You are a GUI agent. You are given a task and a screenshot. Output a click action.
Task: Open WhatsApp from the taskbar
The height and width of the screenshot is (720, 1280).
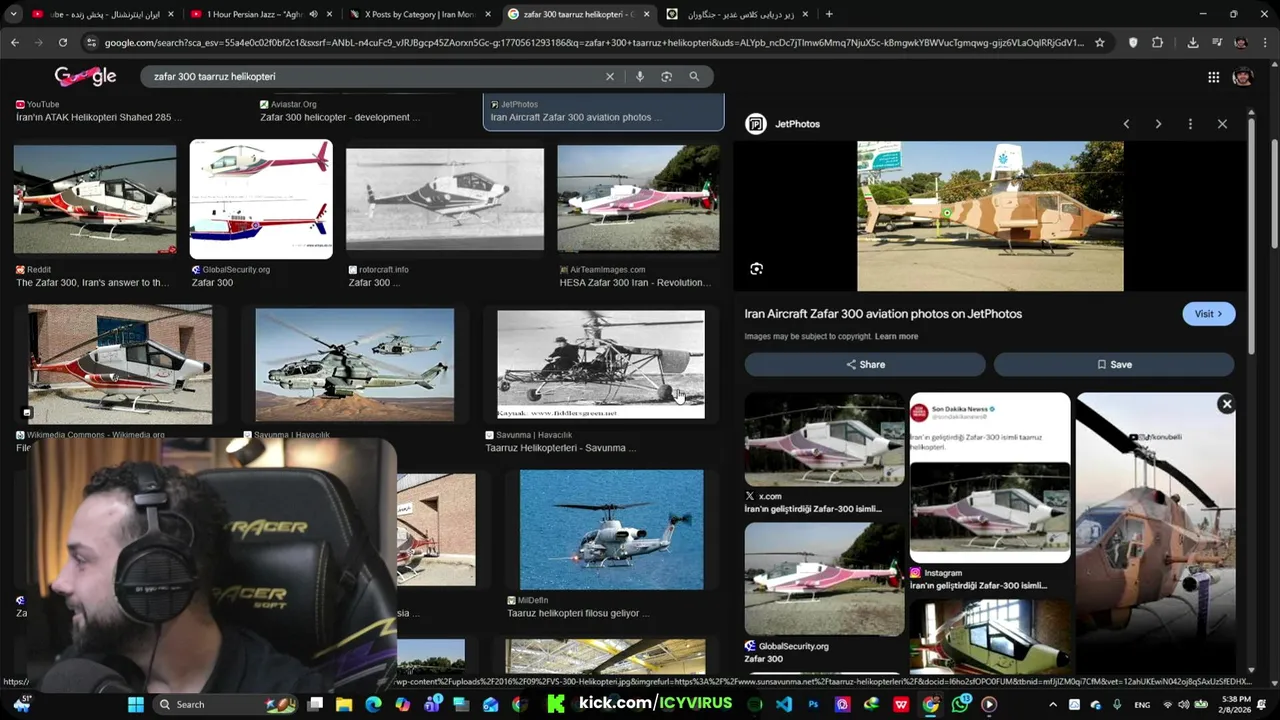[960, 704]
